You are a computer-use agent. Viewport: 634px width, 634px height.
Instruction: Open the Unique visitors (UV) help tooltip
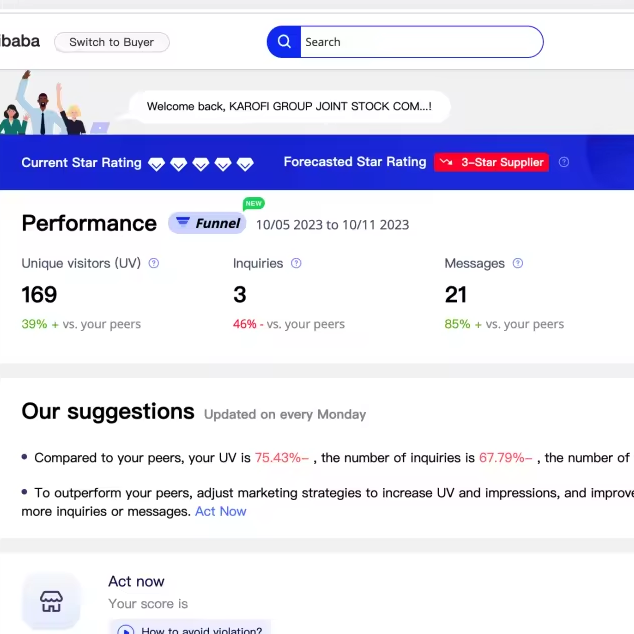pyautogui.click(x=154, y=263)
